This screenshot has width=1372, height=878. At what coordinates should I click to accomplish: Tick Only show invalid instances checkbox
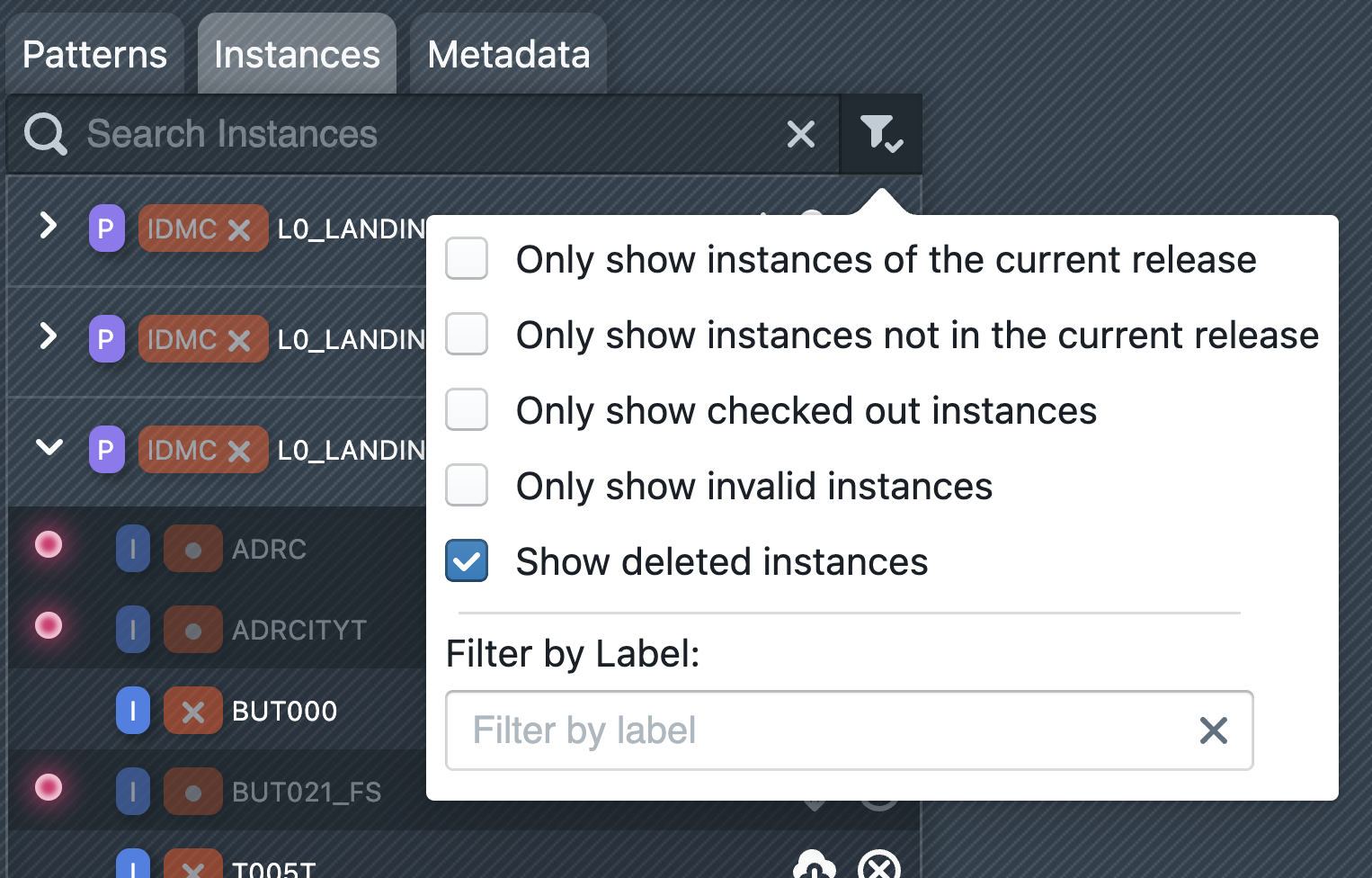[x=467, y=486]
